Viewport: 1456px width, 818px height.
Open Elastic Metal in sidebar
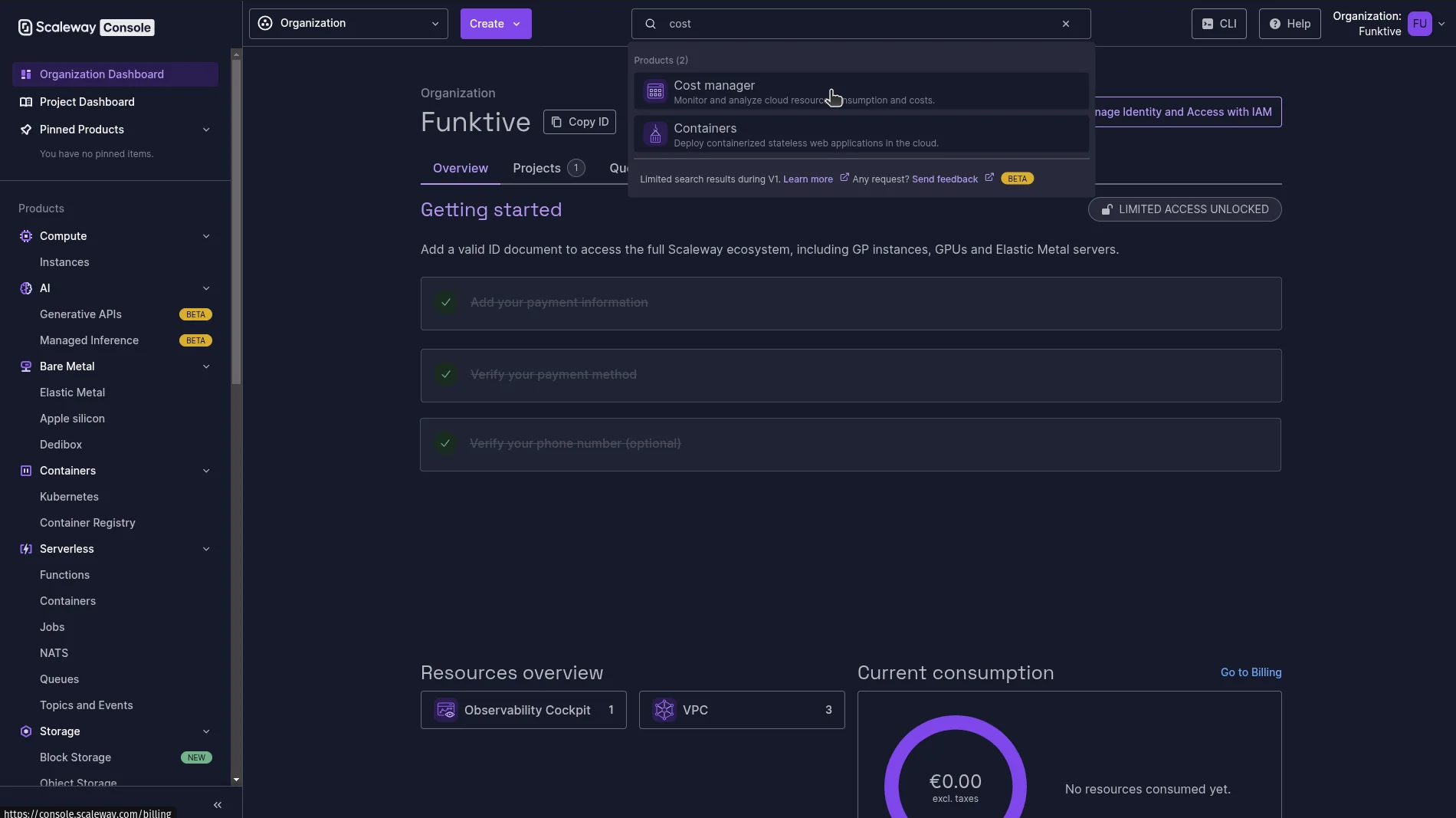72,393
